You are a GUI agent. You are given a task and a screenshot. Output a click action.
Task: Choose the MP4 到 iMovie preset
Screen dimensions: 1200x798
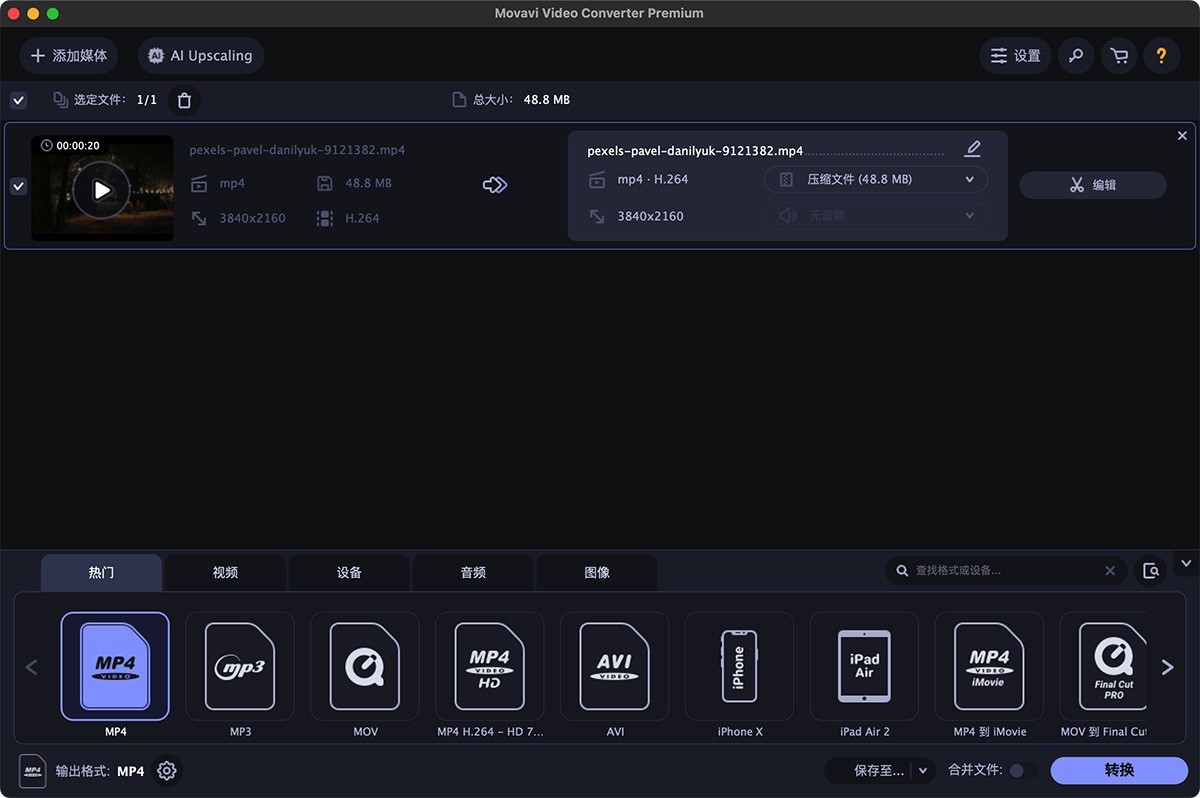tap(989, 666)
